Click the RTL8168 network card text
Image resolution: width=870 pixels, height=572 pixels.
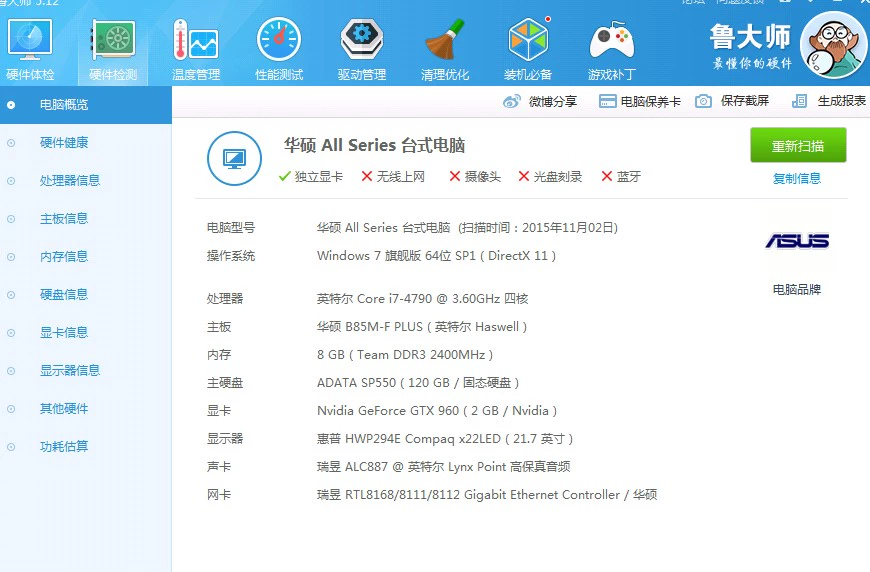tap(487, 495)
